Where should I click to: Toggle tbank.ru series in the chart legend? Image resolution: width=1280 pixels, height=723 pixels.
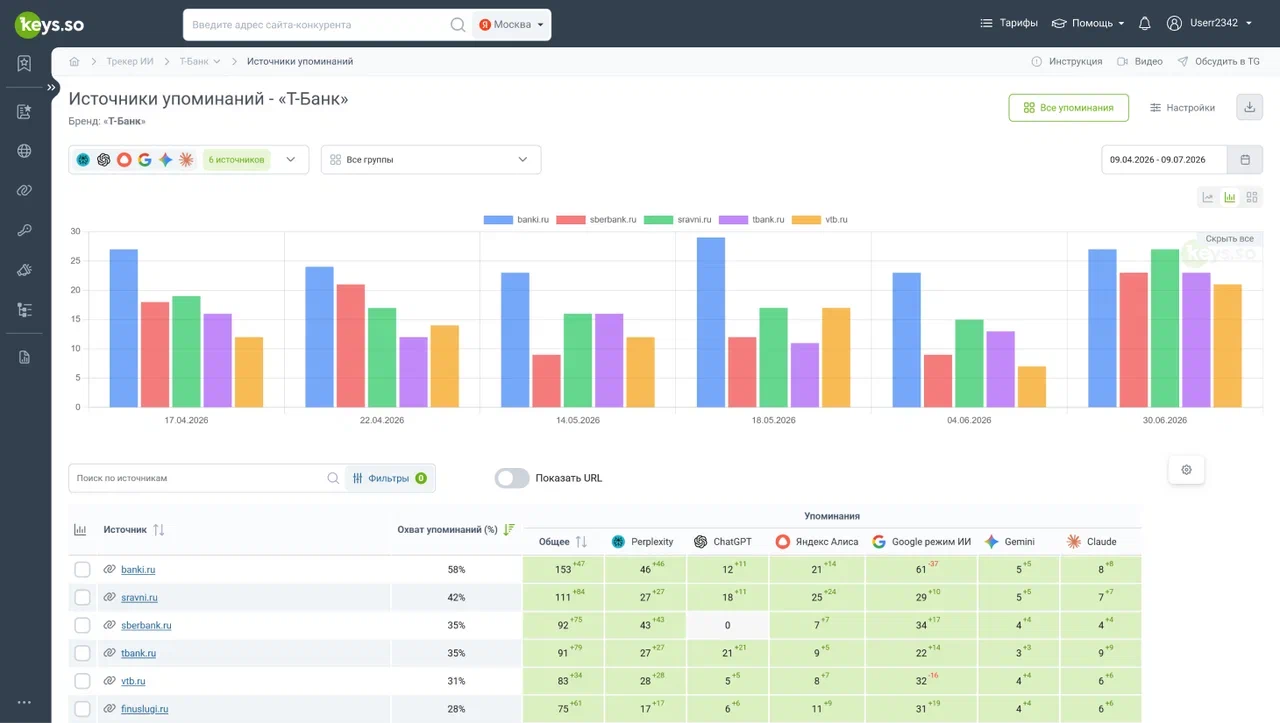click(751, 219)
